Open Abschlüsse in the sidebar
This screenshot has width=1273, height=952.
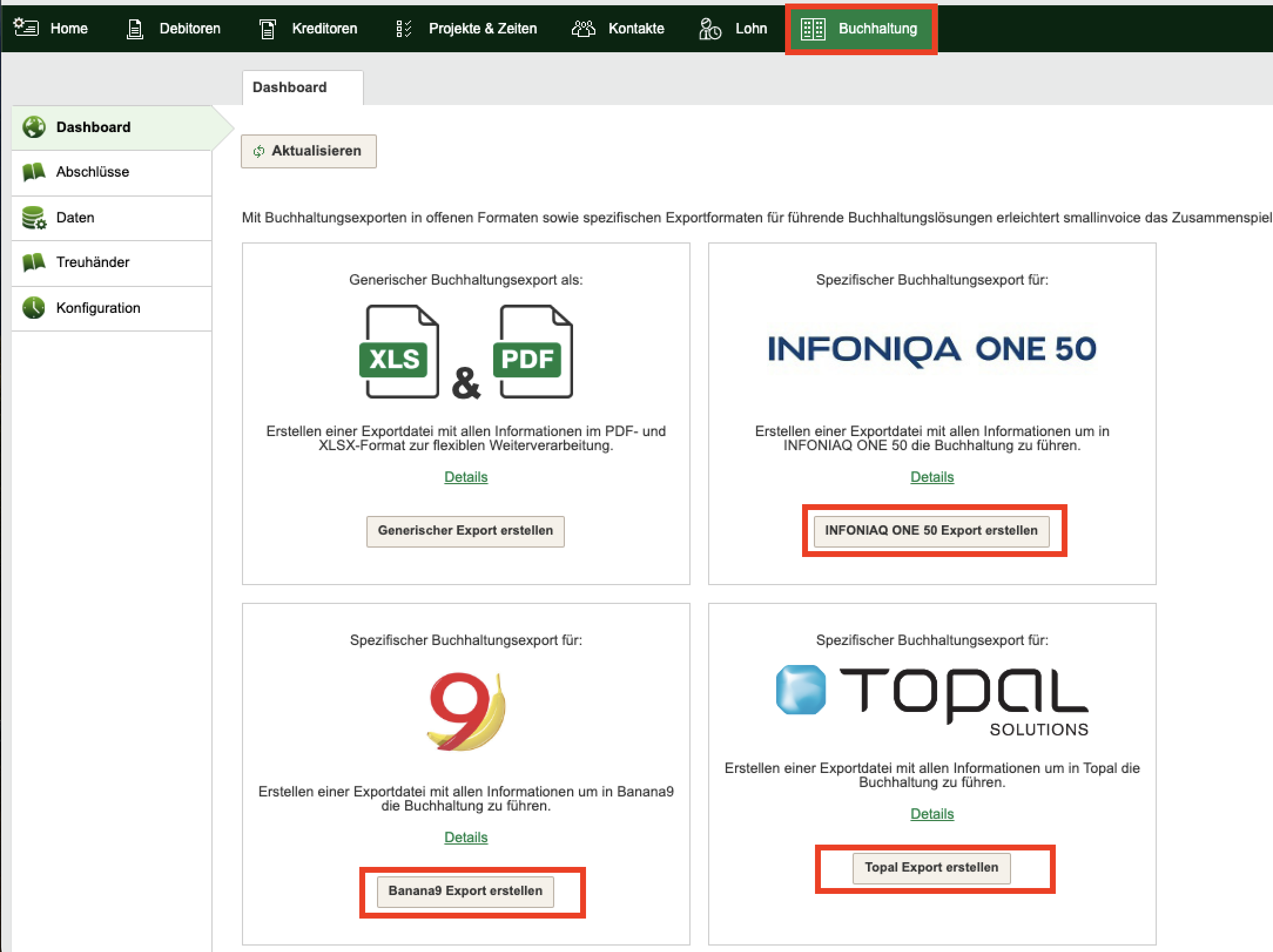[x=112, y=172]
